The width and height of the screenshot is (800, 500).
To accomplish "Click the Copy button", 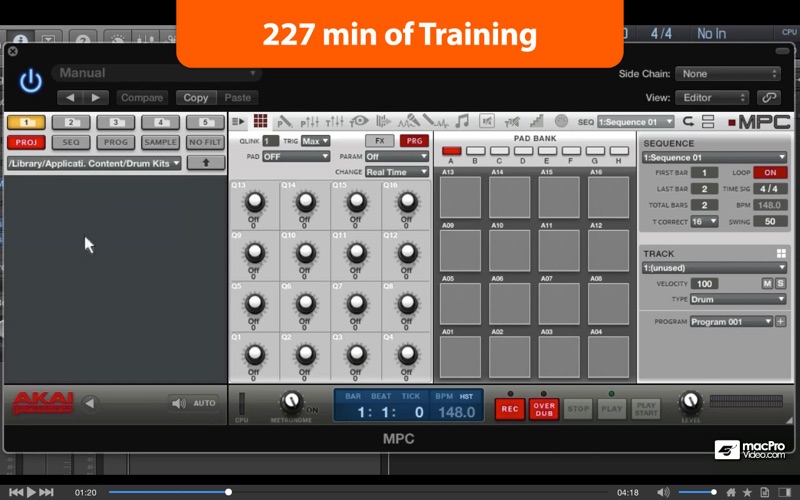I will [196, 97].
